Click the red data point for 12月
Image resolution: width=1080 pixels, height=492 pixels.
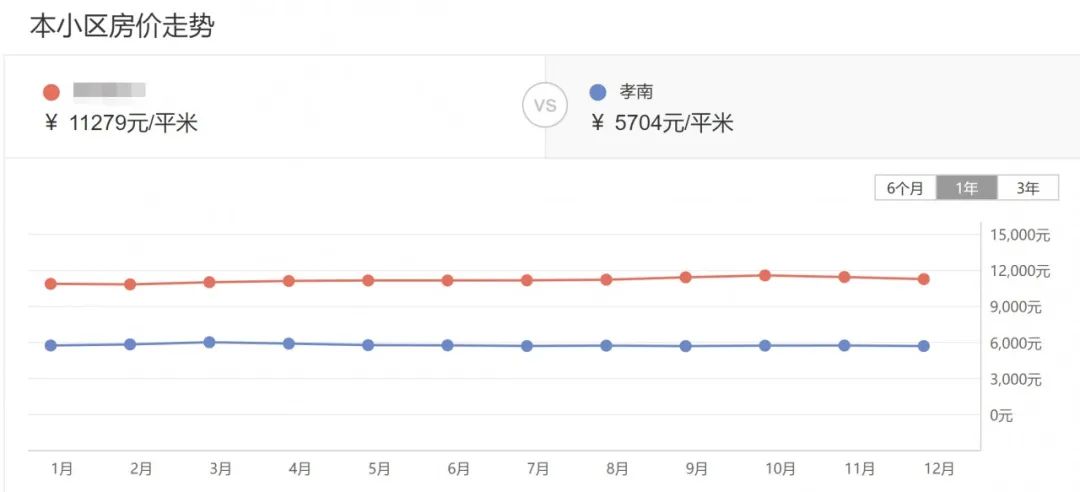[x=924, y=279]
